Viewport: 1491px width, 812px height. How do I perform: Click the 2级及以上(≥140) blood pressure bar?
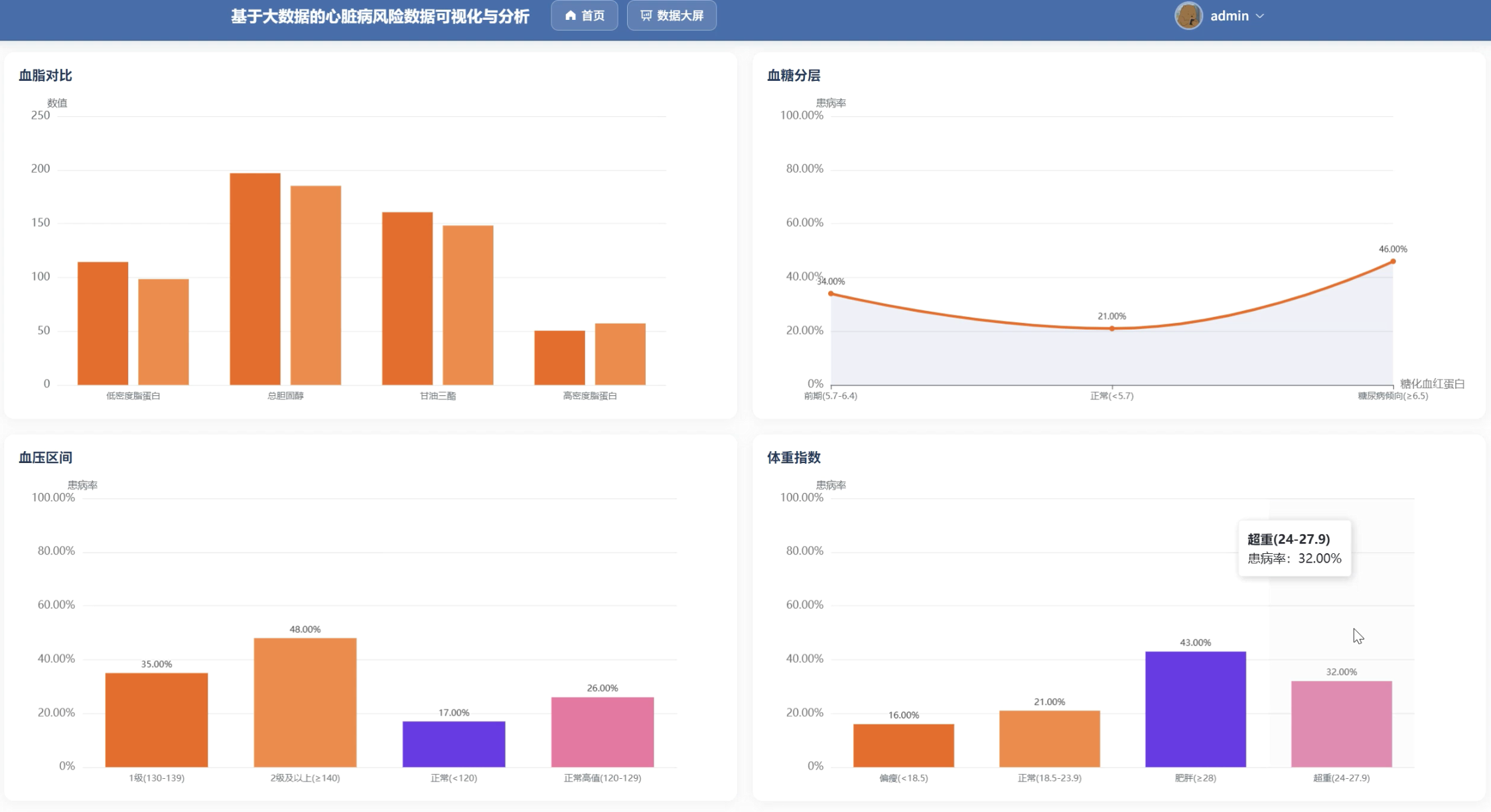point(305,703)
